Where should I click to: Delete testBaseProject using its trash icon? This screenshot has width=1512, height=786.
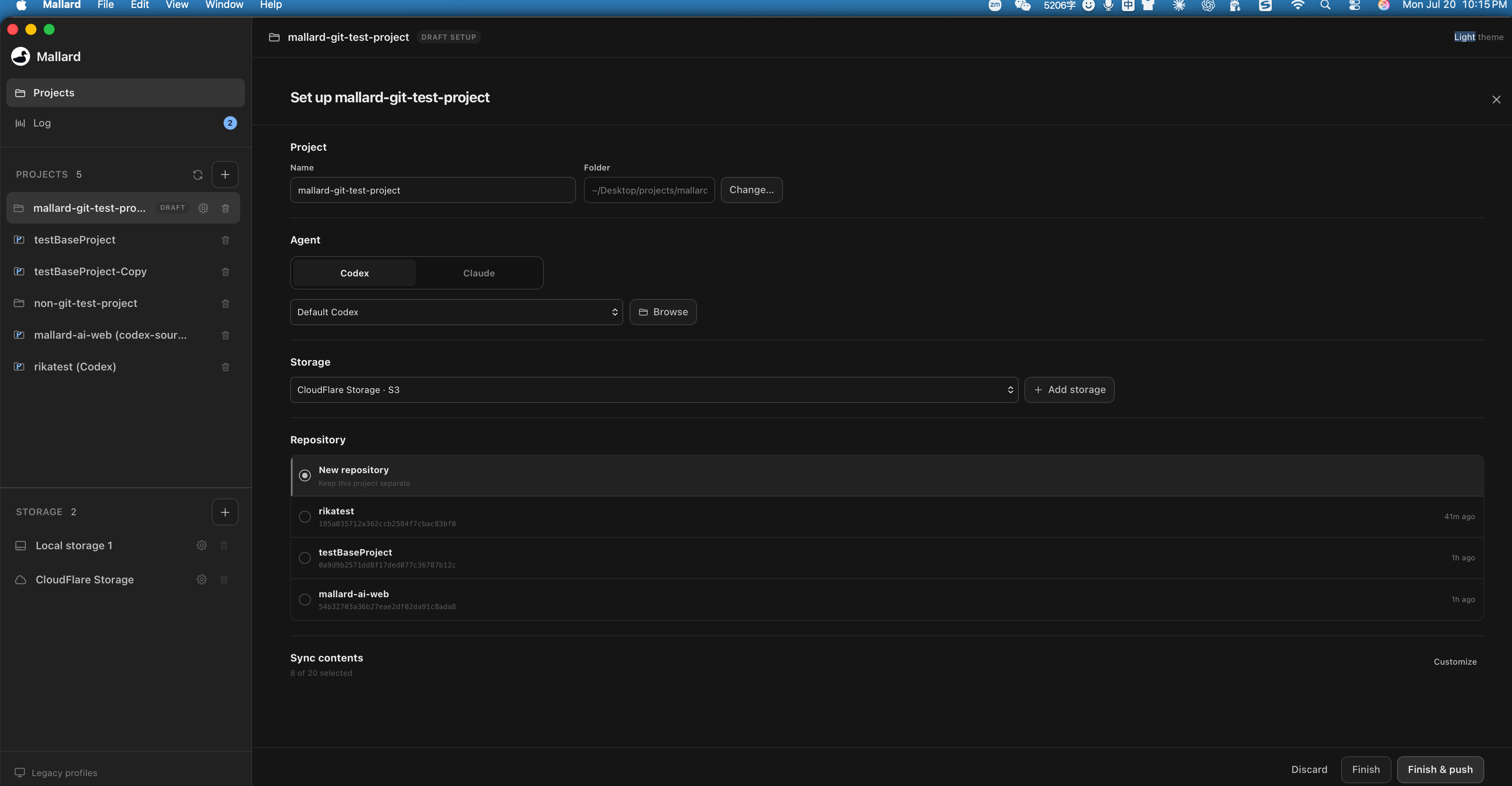(x=226, y=240)
